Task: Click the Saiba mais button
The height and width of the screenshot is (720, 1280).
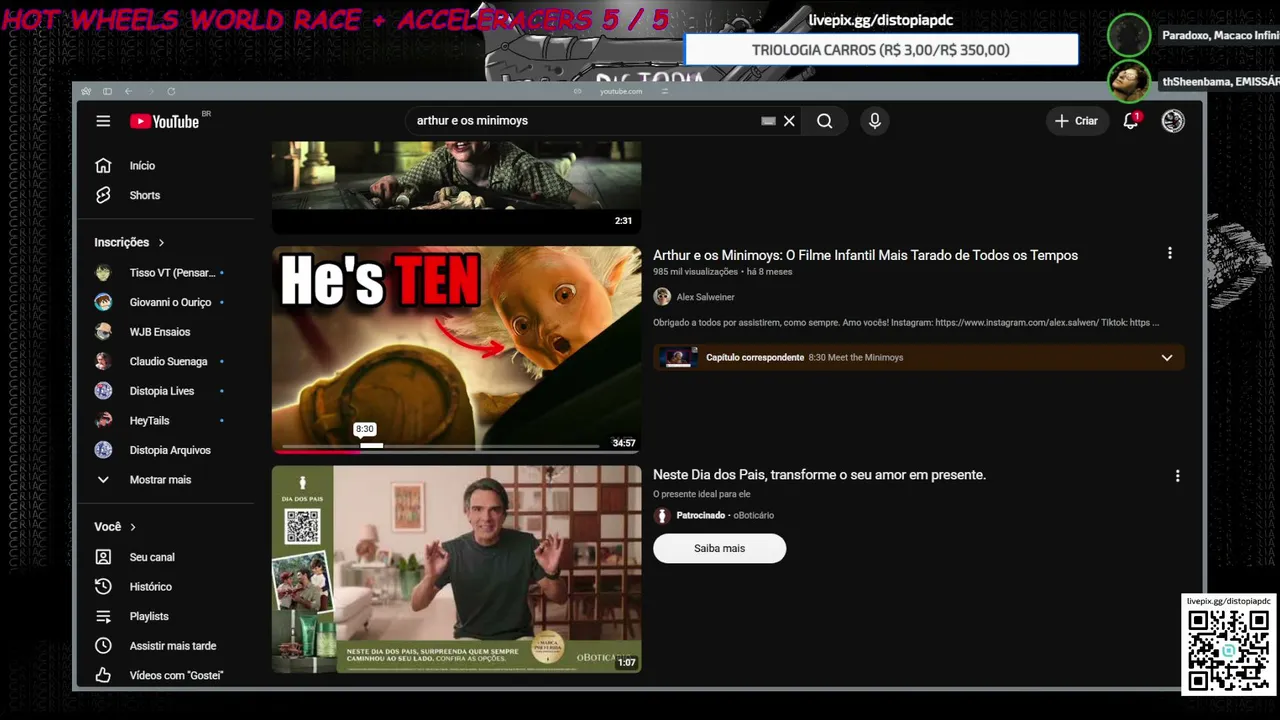Action: coord(720,548)
